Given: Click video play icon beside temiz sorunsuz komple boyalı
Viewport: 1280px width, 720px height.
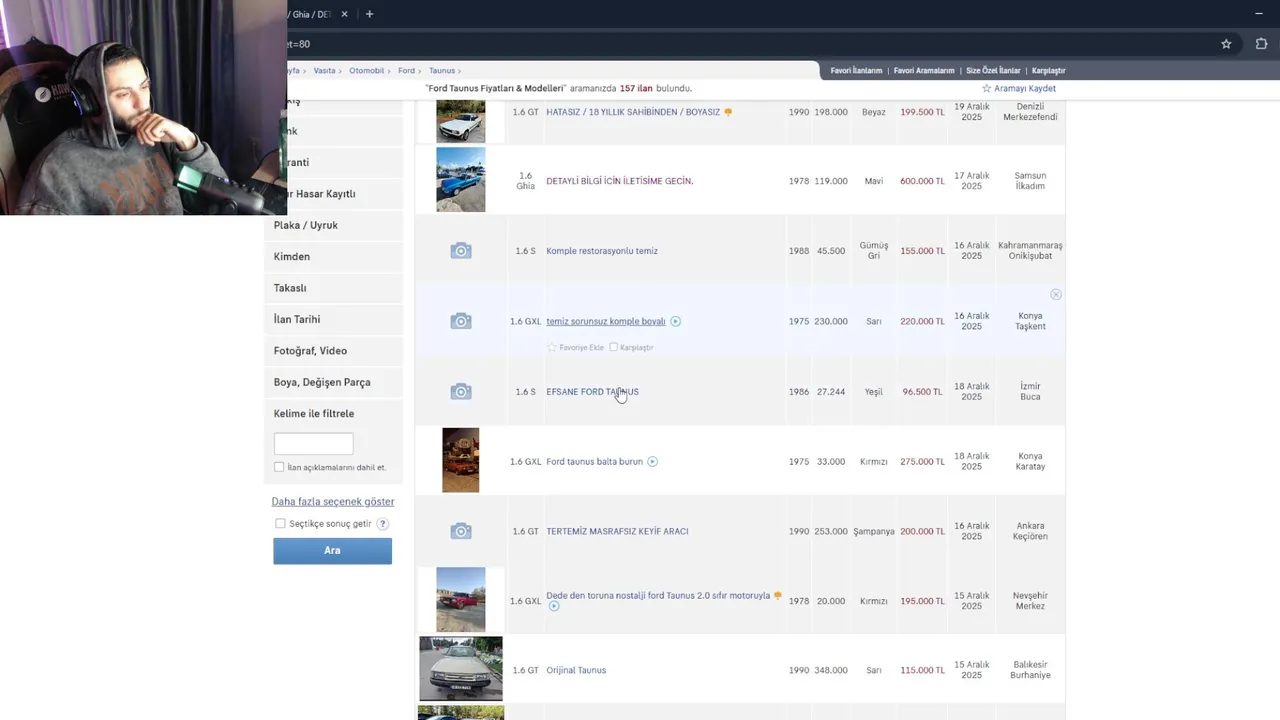Looking at the screenshot, I should coord(676,321).
